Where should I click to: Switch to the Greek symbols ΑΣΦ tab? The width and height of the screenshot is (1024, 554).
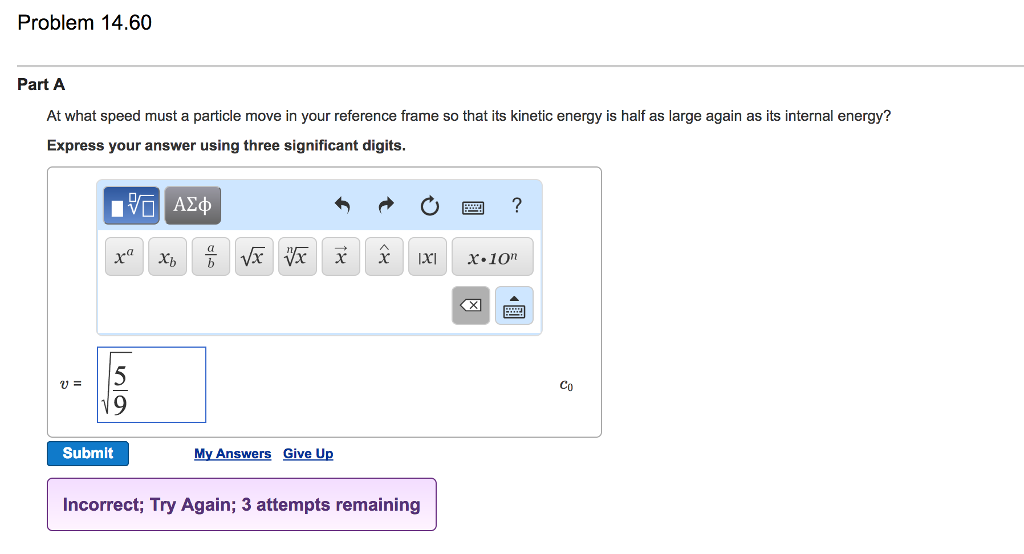tap(193, 206)
